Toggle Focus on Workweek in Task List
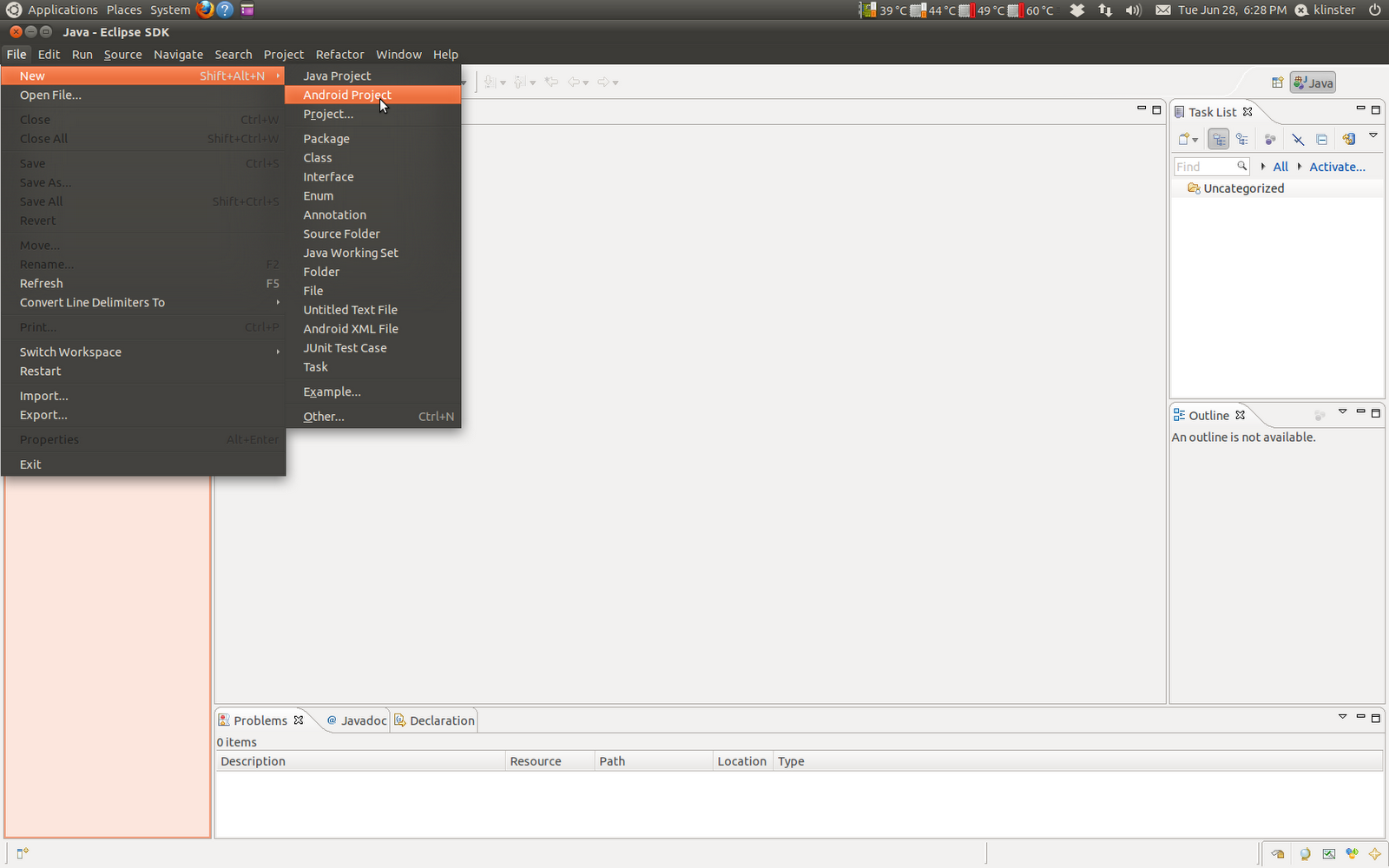Image resolution: width=1389 pixels, height=868 pixels. point(1270,139)
